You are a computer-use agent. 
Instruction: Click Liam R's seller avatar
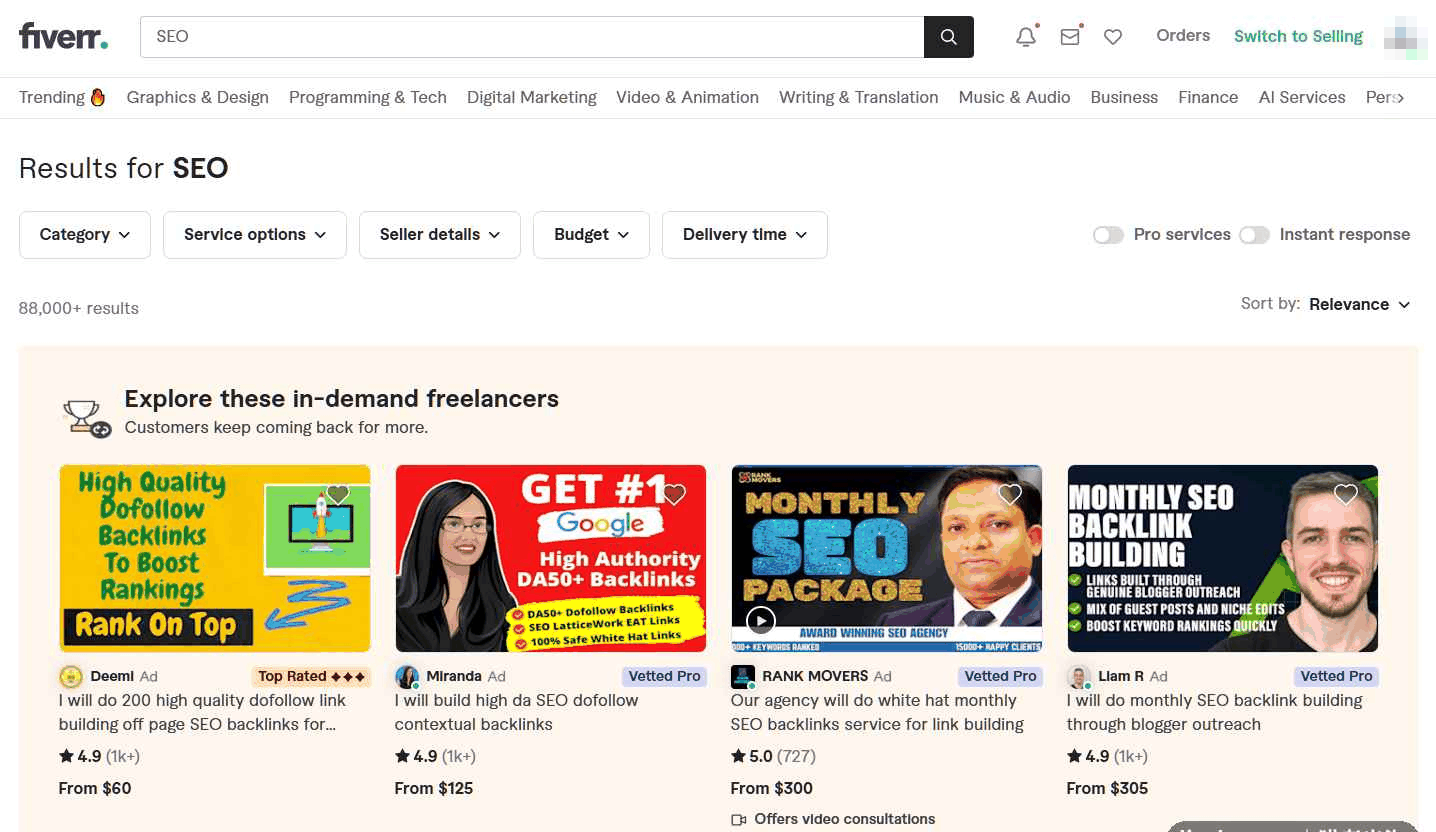tap(1079, 677)
